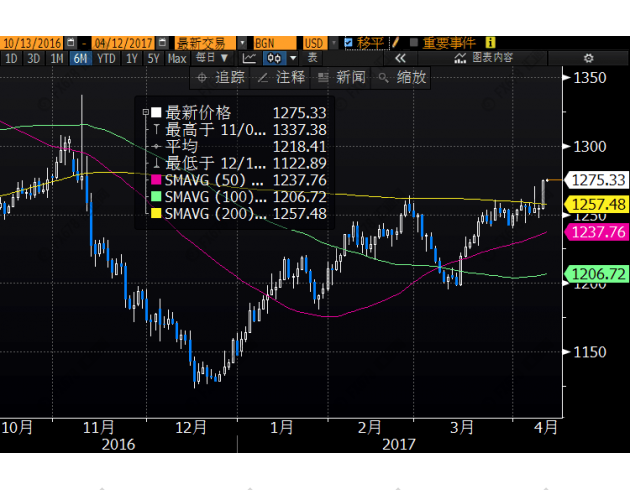The height and width of the screenshot is (490, 630).
Task: Click the yellow info icon
Action: click(x=491, y=43)
